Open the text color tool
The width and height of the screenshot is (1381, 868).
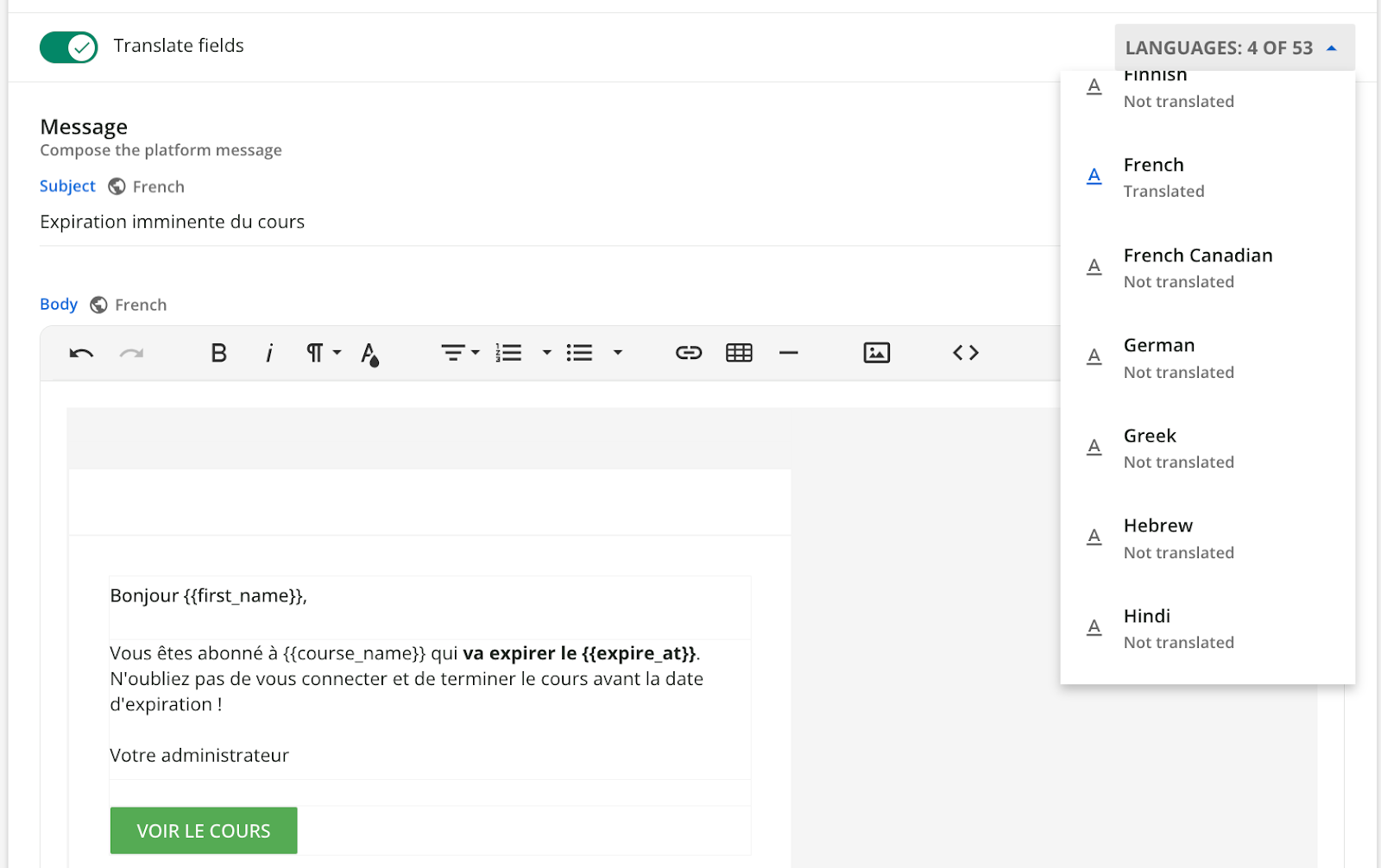click(369, 354)
